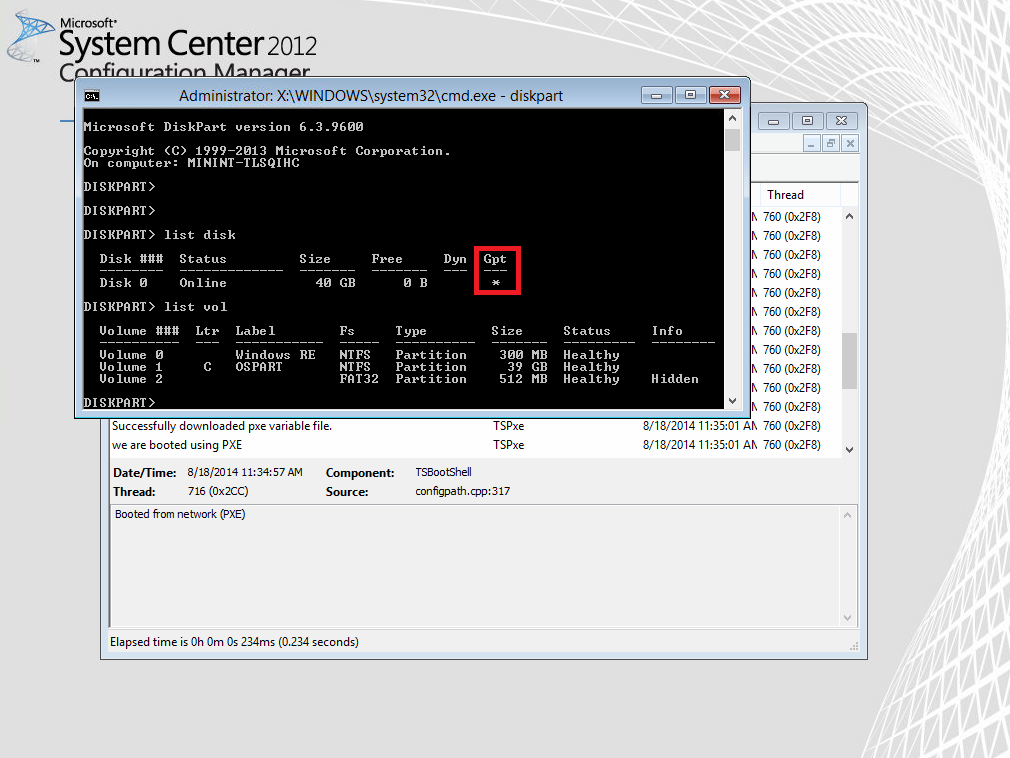
Task: Click TSPxe component of 'we are booted' row
Action: 509,445
